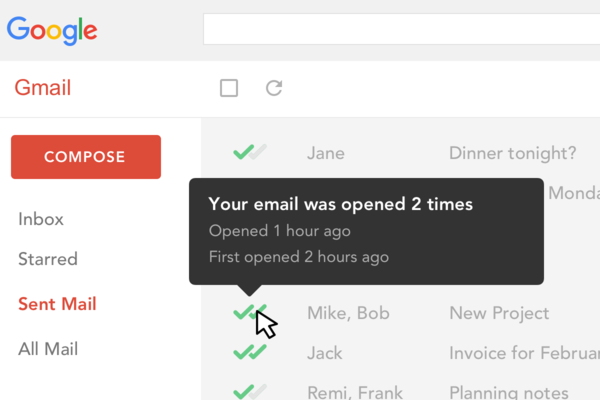The height and width of the screenshot is (400, 600).
Task: Click double checkmarks beside Jack email
Action: 249,352
